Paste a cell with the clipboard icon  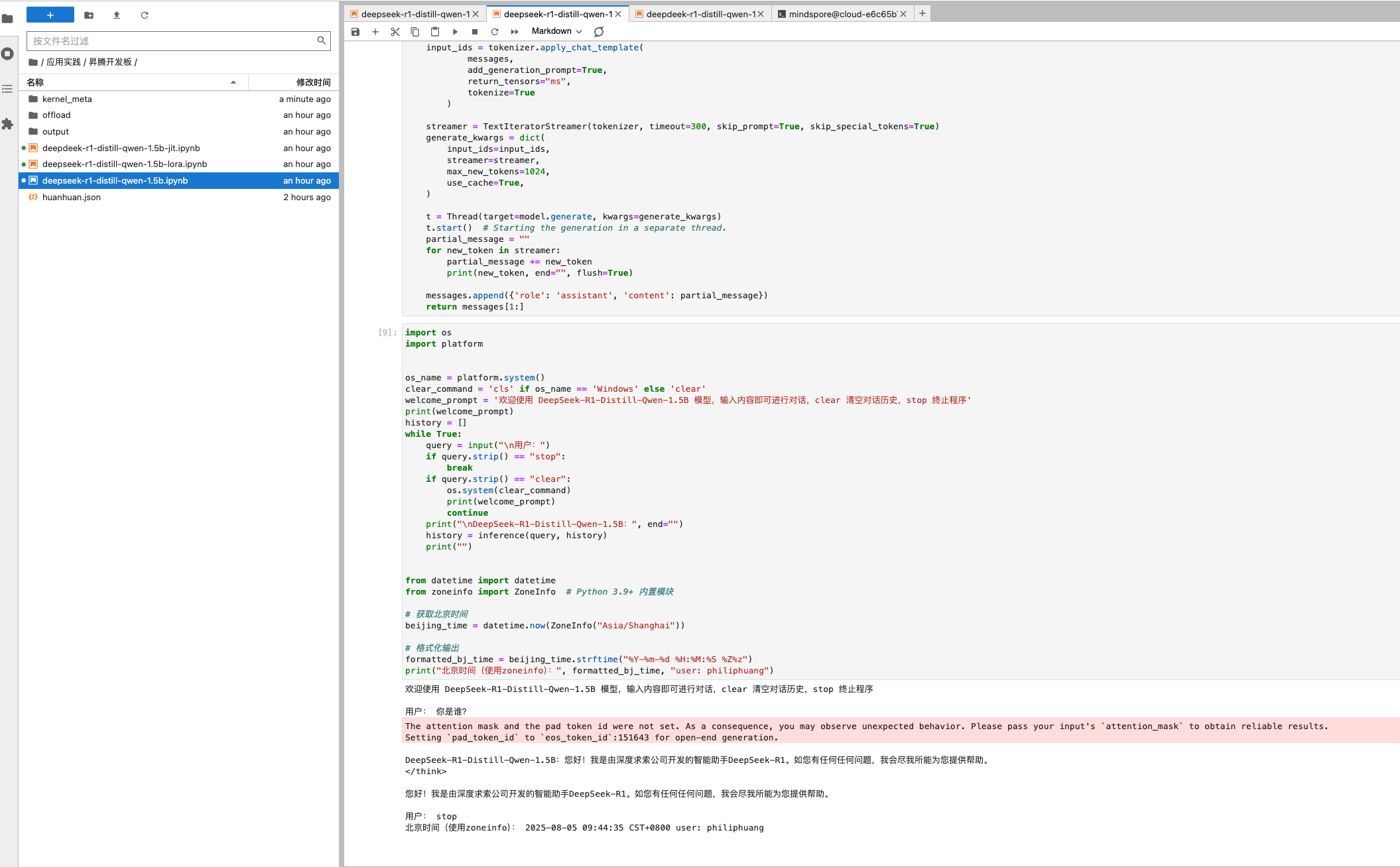(435, 32)
